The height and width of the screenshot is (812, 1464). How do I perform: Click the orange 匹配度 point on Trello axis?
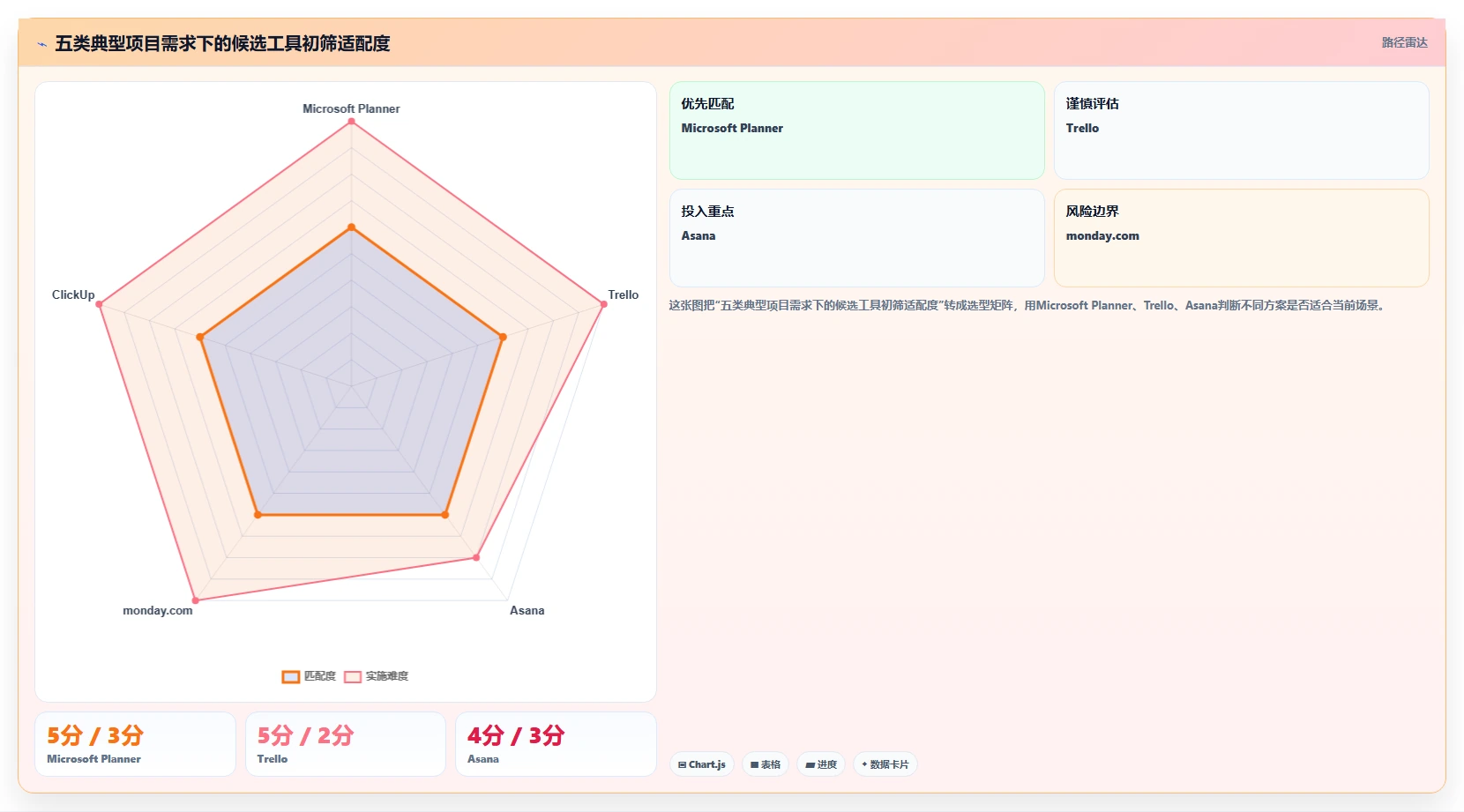[x=503, y=337]
